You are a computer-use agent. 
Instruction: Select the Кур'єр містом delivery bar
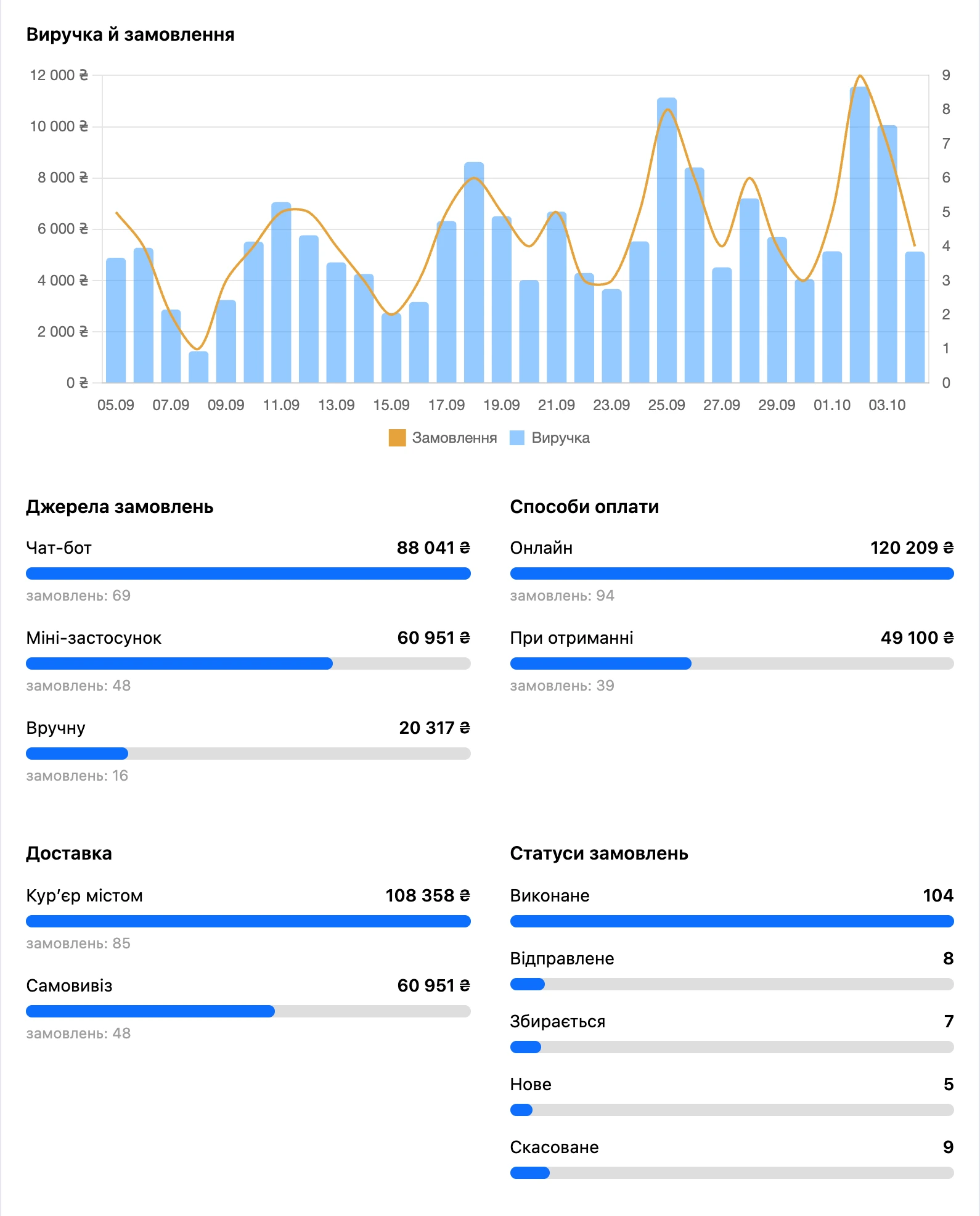pyautogui.click(x=248, y=921)
